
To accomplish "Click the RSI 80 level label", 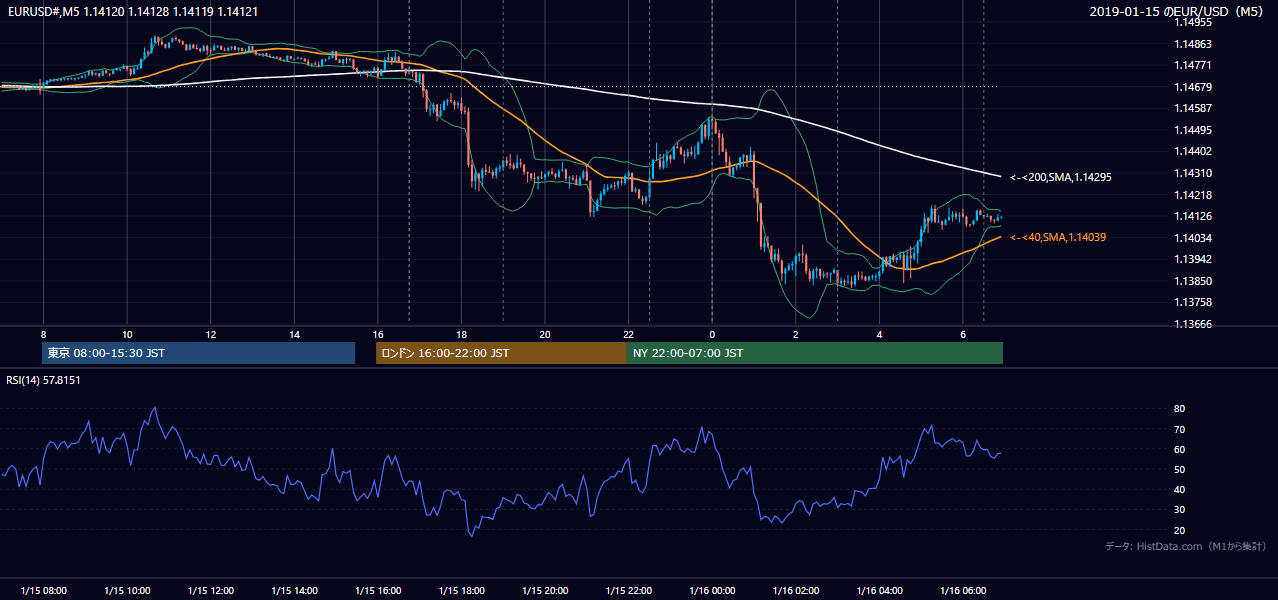I will tap(1179, 409).
